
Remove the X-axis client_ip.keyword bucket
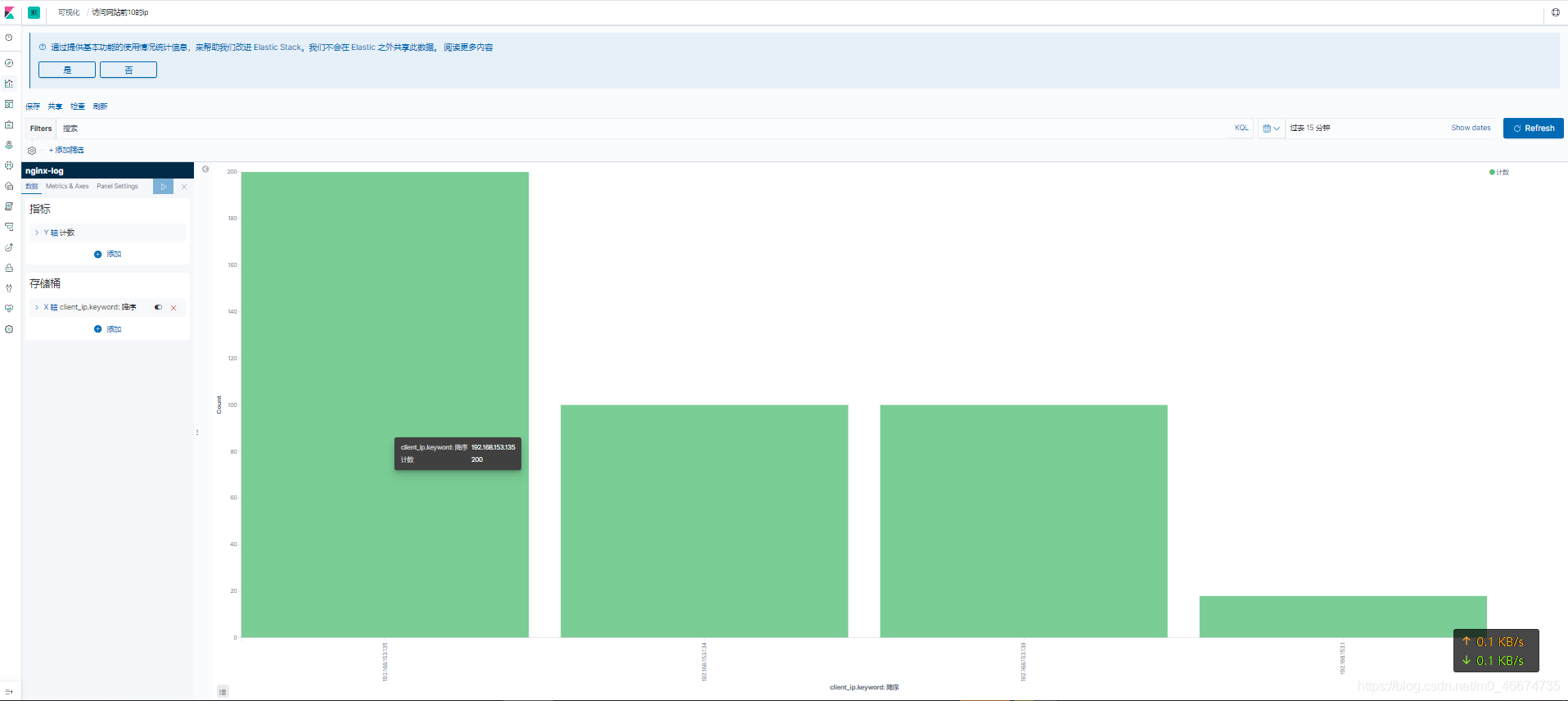coord(173,308)
